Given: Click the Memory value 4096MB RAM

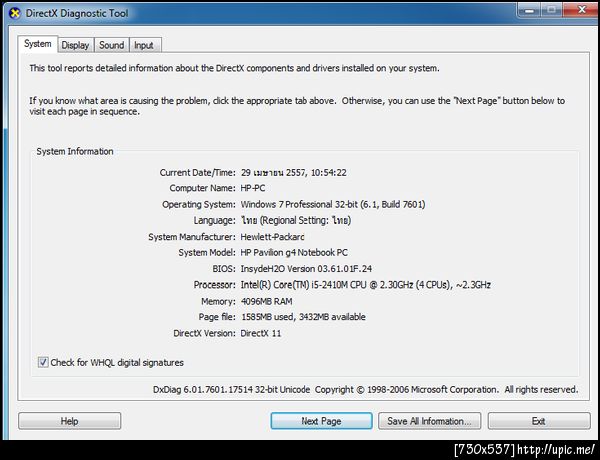Looking at the screenshot, I should pyautogui.click(x=266, y=302).
